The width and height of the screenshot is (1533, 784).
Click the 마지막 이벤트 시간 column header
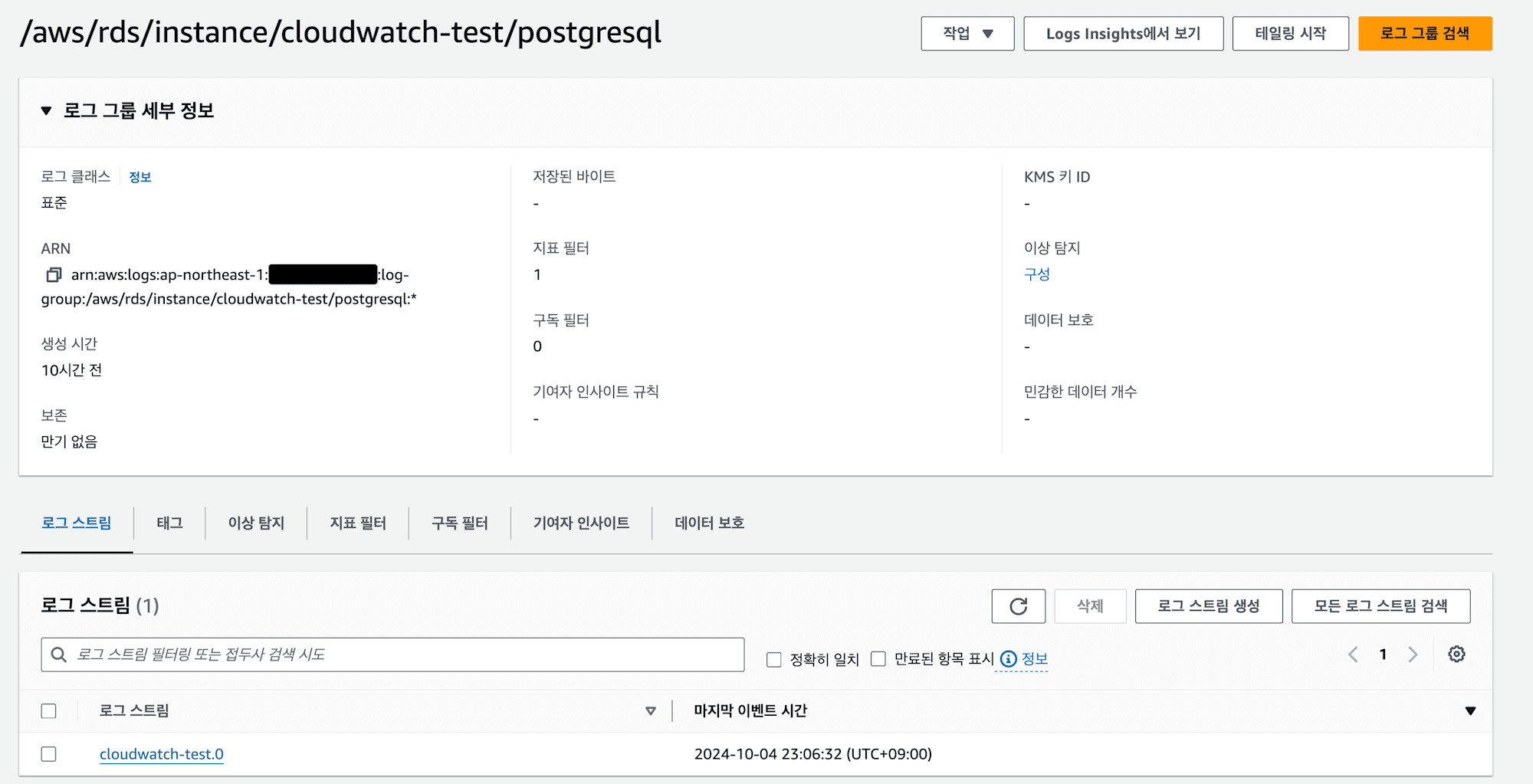[750, 711]
